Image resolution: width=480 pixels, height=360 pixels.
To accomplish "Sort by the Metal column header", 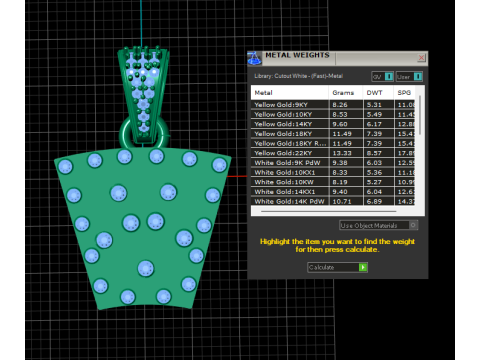I will point(289,93).
